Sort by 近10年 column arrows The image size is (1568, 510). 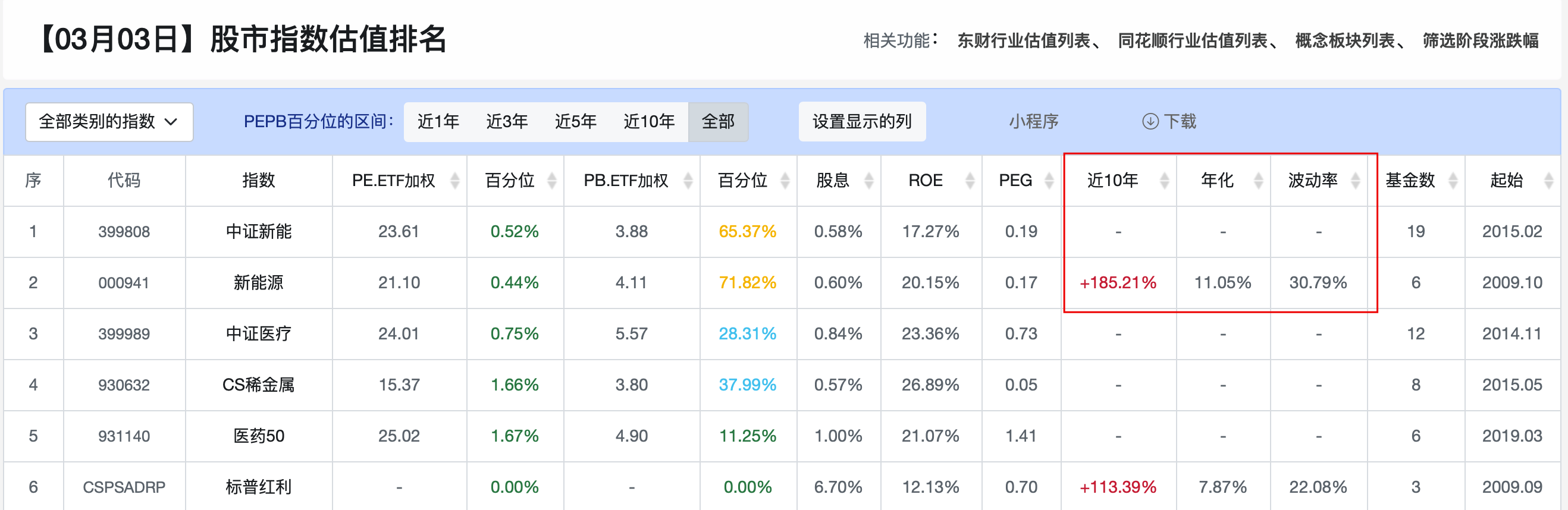tap(1165, 180)
